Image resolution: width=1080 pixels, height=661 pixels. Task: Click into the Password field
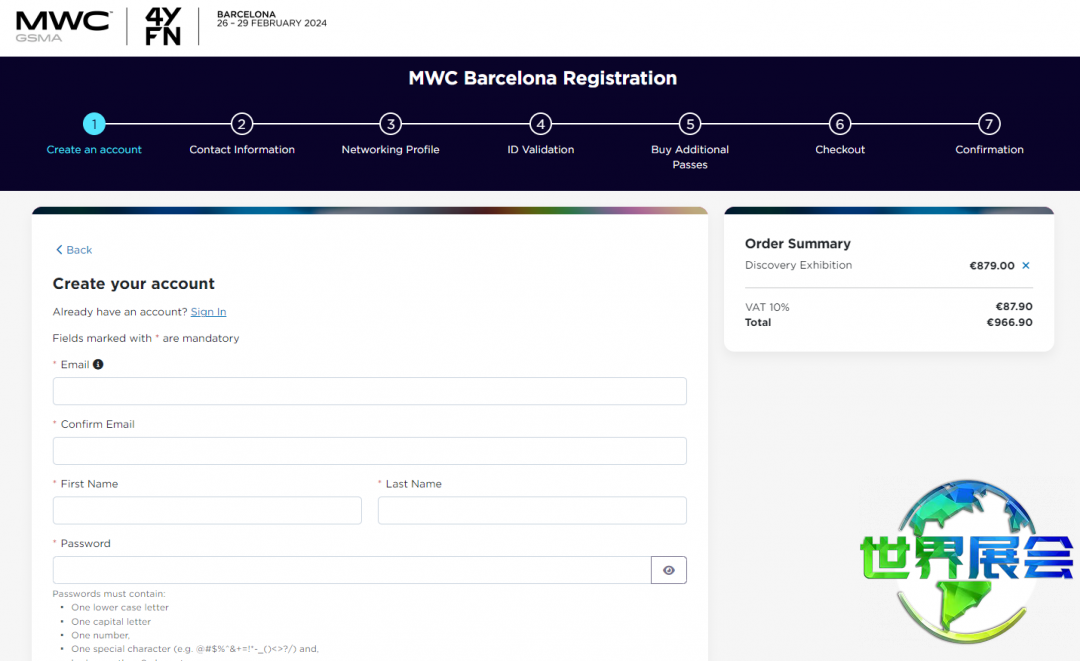pos(351,570)
